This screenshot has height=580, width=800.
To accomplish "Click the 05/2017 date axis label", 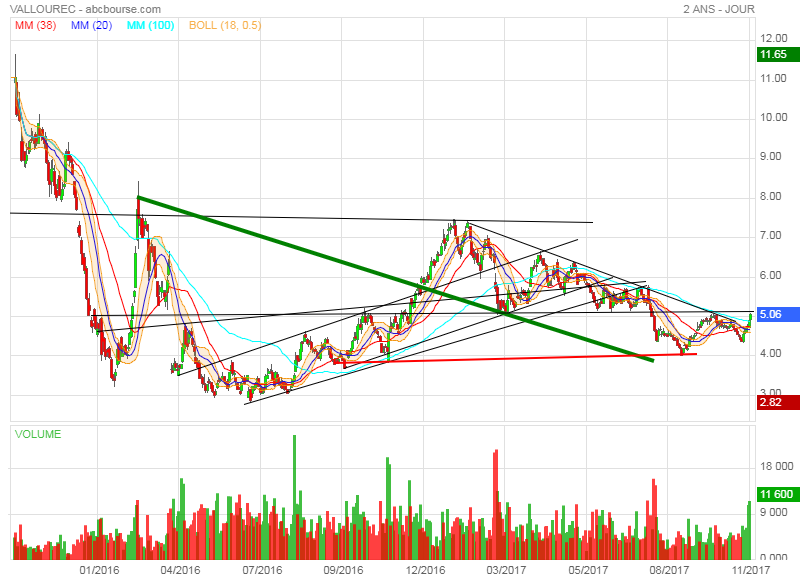I will pos(588,570).
